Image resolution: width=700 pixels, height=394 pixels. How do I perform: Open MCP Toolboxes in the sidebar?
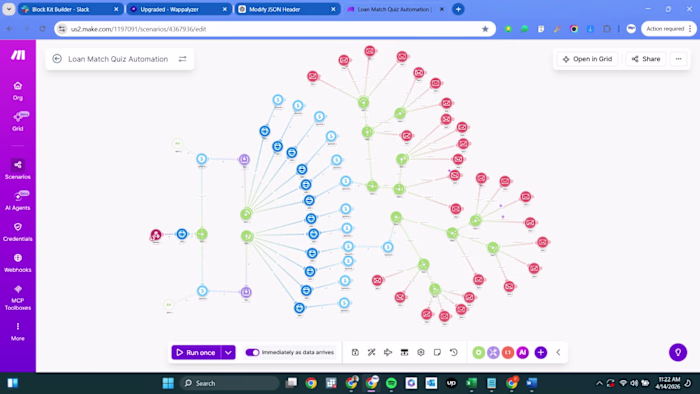pyautogui.click(x=17, y=297)
